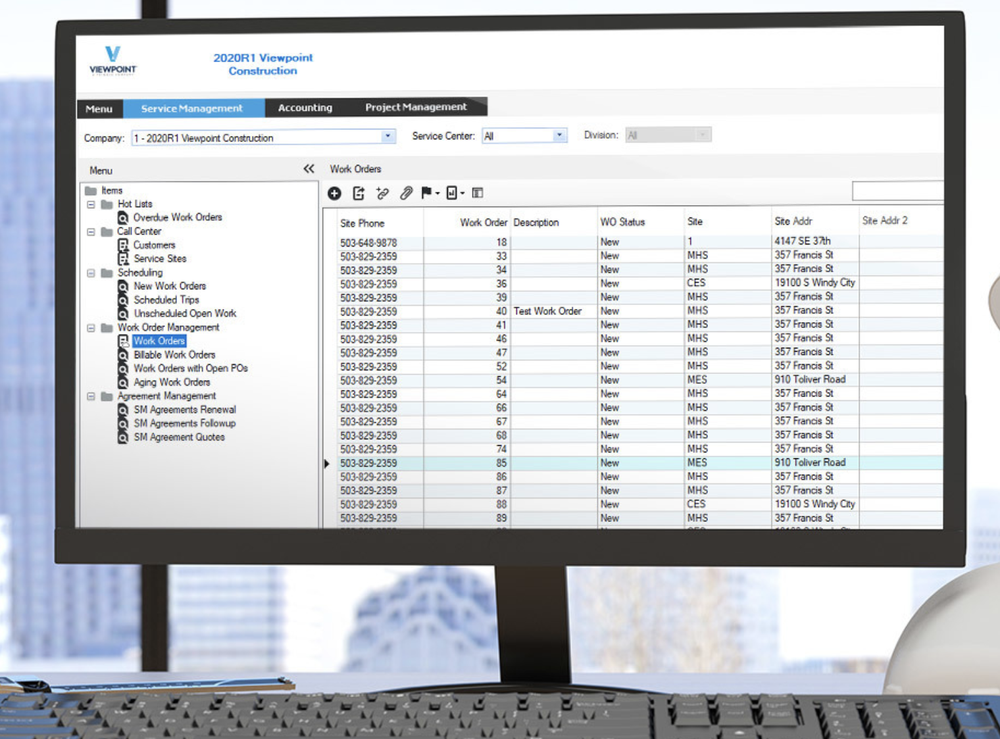Click the flag icon in the toolbar

(x=427, y=193)
